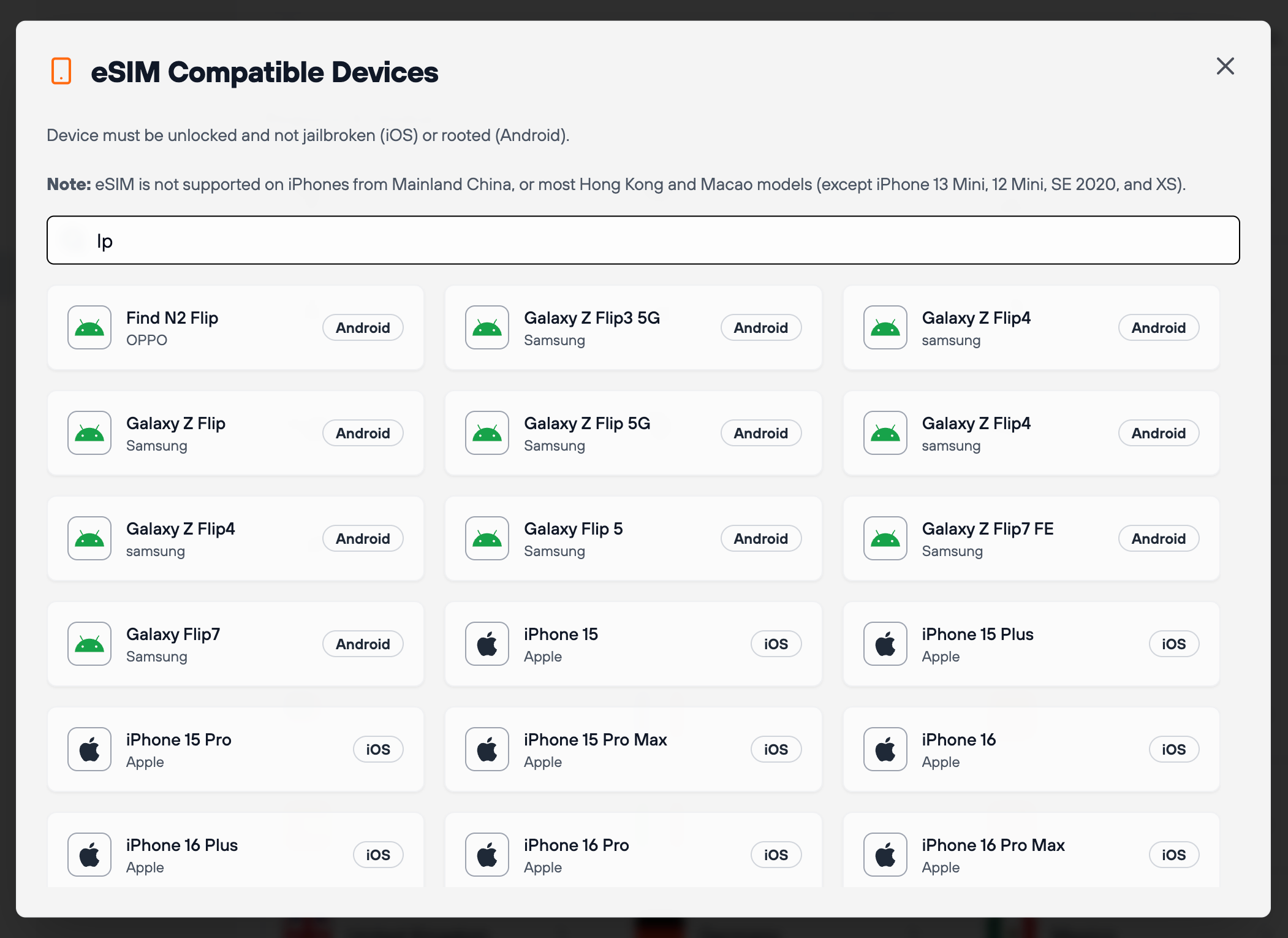Select the iPhone 15 Plus device card
1288x938 pixels.
click(1031, 644)
